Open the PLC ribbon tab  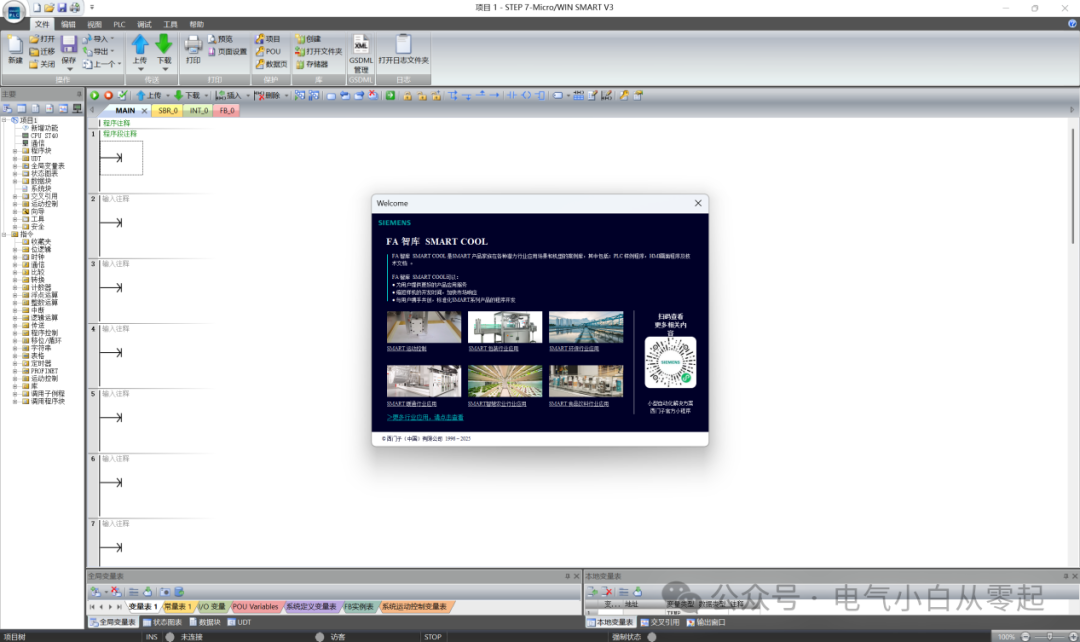(x=119, y=23)
